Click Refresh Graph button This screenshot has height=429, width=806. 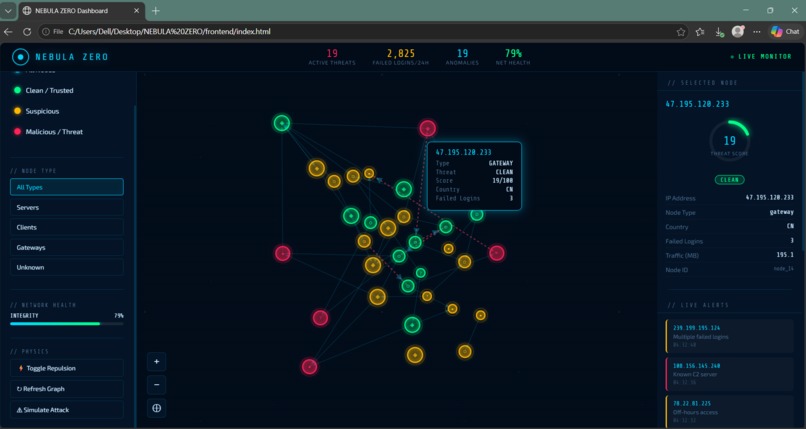67,389
